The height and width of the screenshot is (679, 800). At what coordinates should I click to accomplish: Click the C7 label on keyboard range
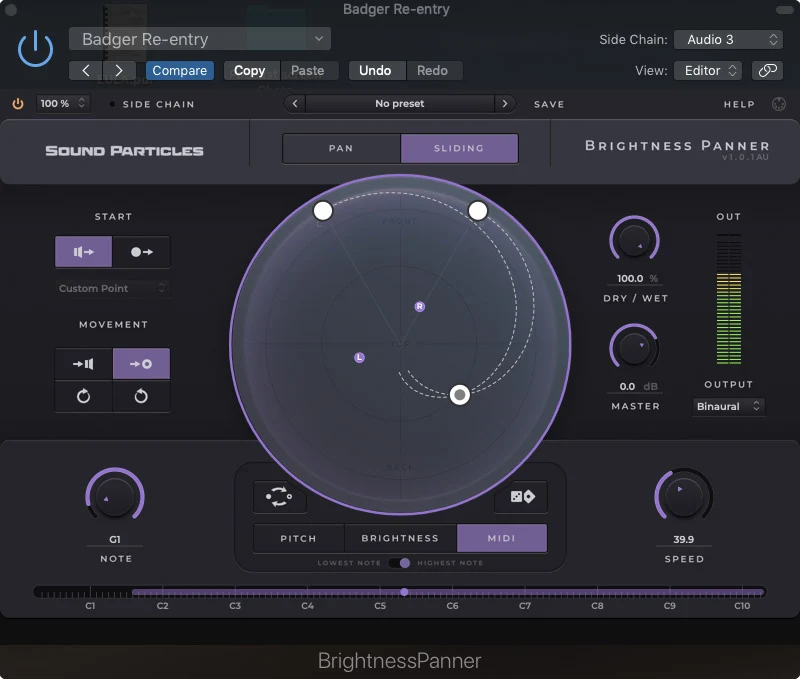pyautogui.click(x=524, y=606)
